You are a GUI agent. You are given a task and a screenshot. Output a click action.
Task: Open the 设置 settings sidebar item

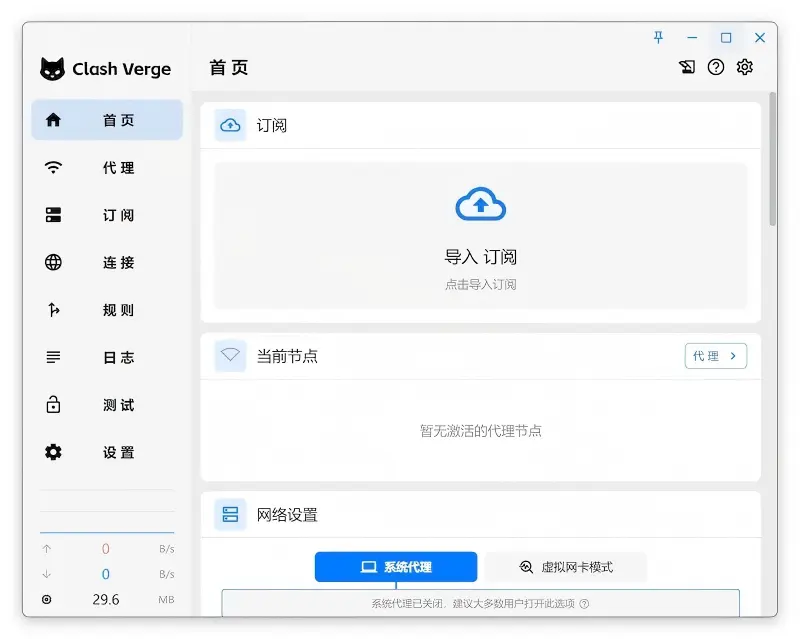(x=107, y=452)
